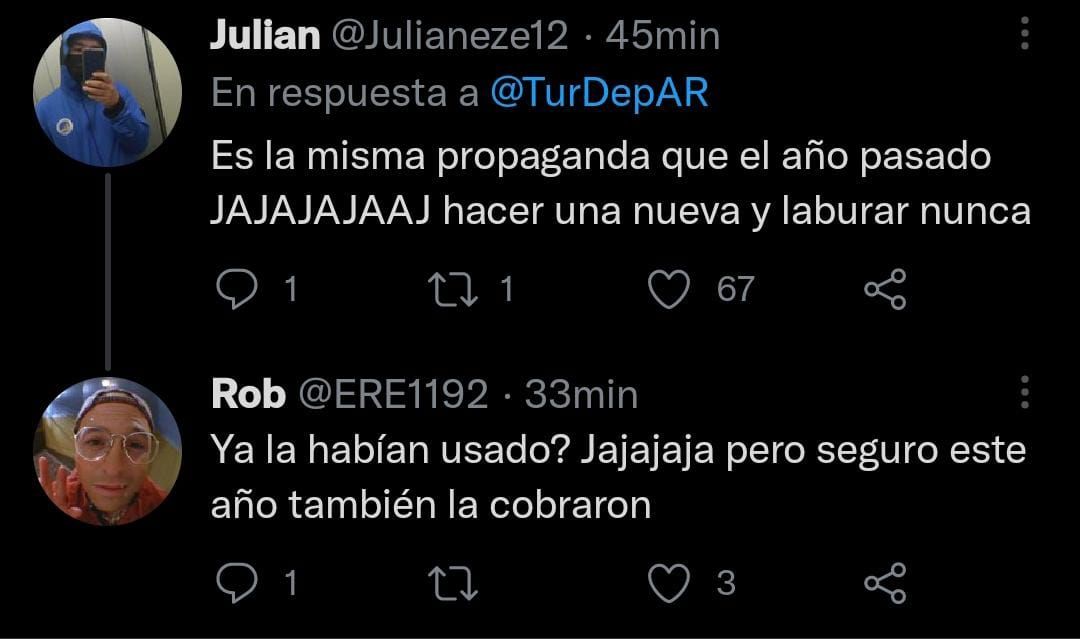Screen dimensions: 1080x639
Task: Share Julian's tweet
Action: pyautogui.click(x=885, y=289)
